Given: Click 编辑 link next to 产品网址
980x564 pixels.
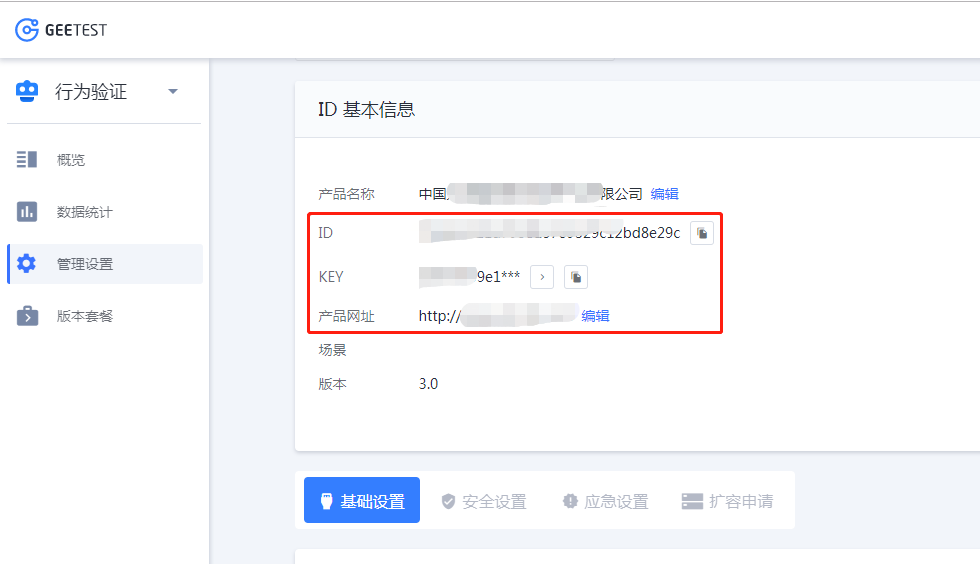Looking at the screenshot, I should pos(595,316).
